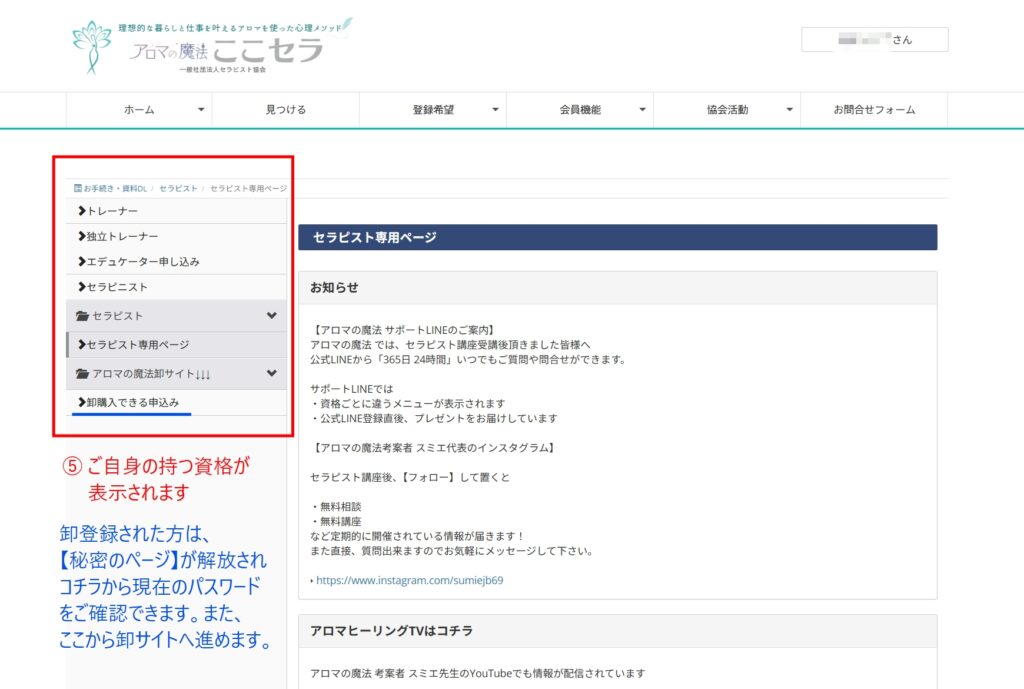1024x689 pixels.
Task: Click the user name box at top right
Action: coord(874,40)
